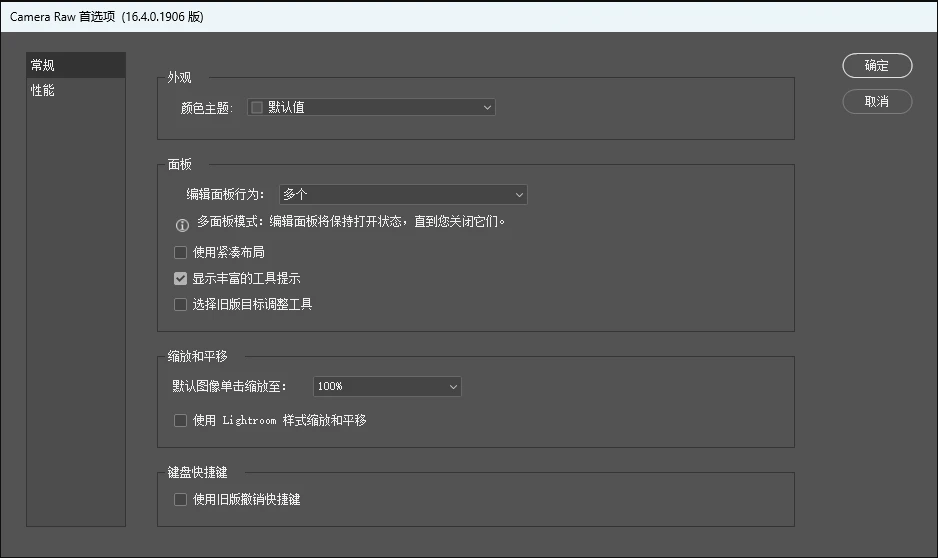Click the 颜色主题 label text
938x558 pixels.
206,108
